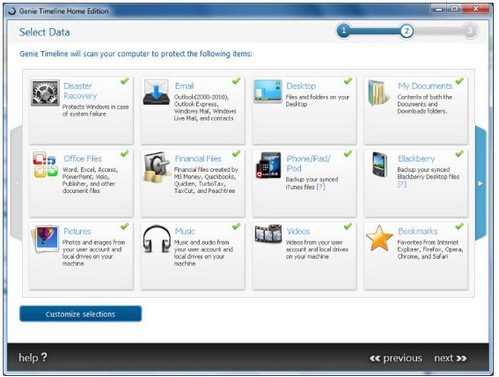Toggle the Bookmarks green checkmark
Screen dimensions: 499x377
[459, 226]
